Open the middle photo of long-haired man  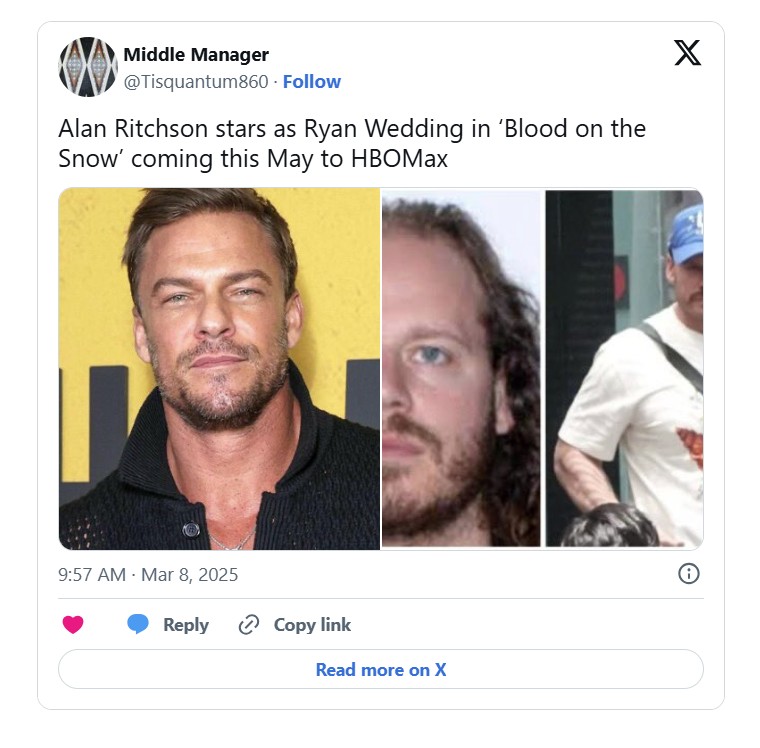[461, 368]
